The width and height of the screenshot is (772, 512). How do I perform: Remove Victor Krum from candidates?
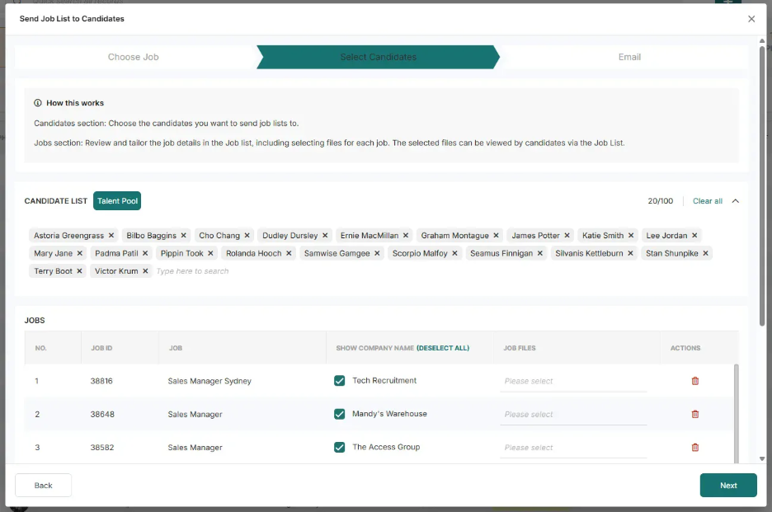pos(145,272)
